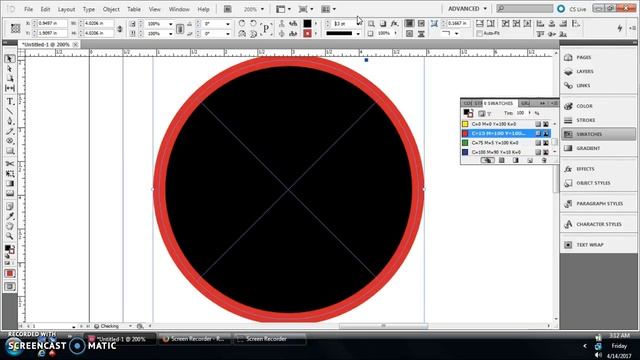This screenshot has height=360, width=640.
Task: Click the application search field
Action: click(525, 9)
